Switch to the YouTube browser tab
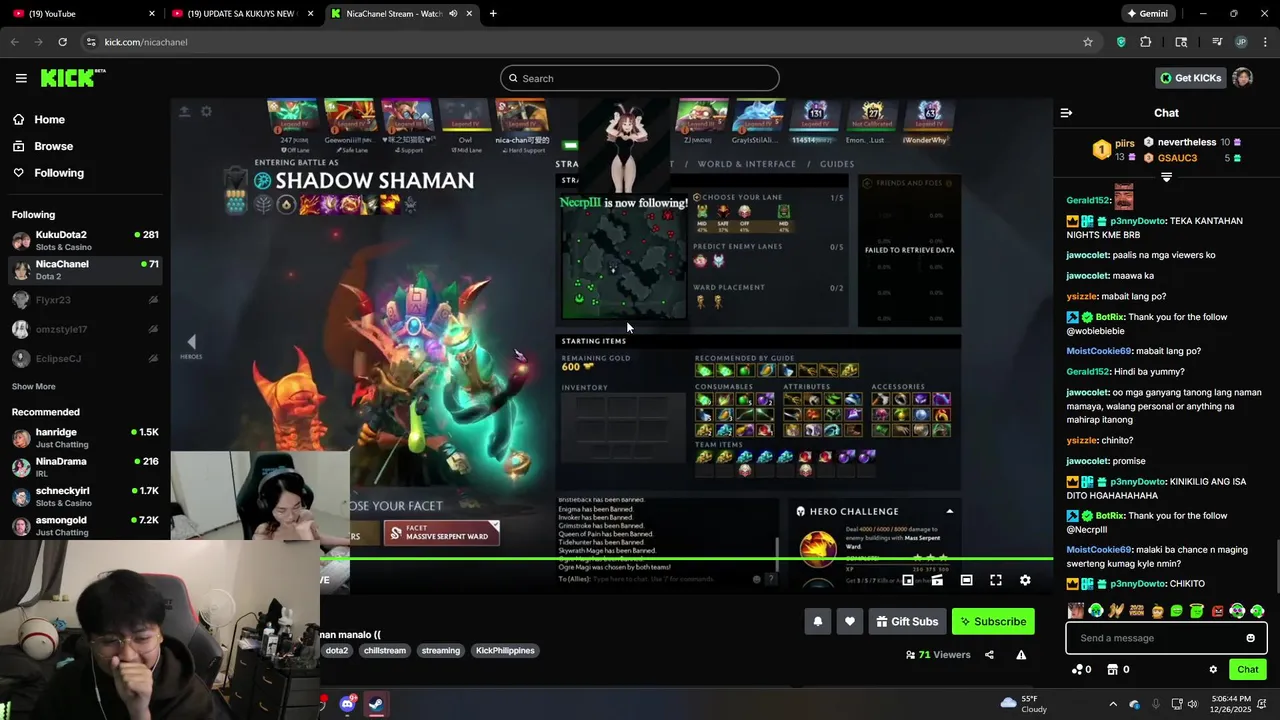The height and width of the screenshot is (720, 1280). tap(83, 14)
